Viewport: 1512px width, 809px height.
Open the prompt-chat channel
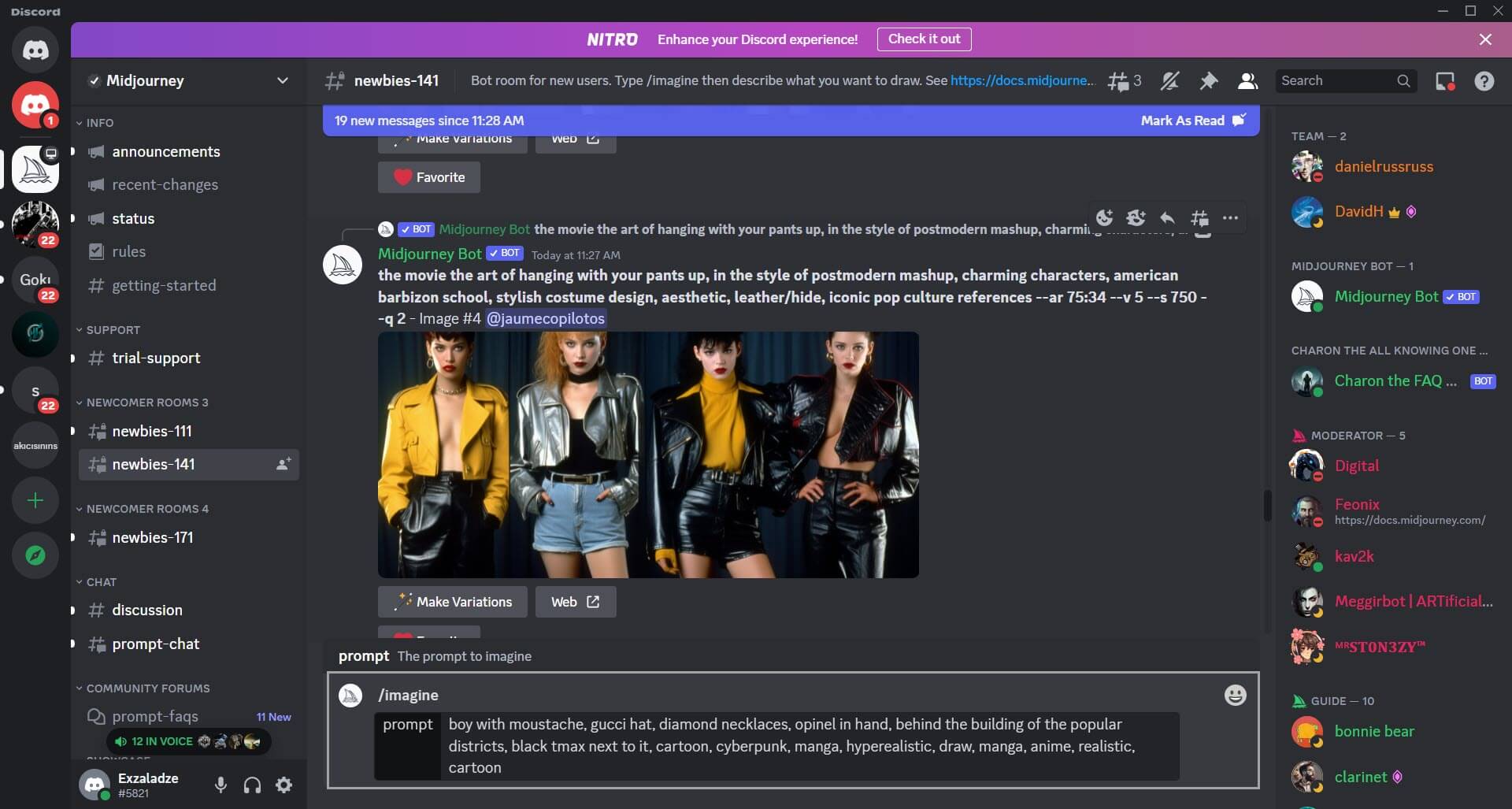[189, 644]
